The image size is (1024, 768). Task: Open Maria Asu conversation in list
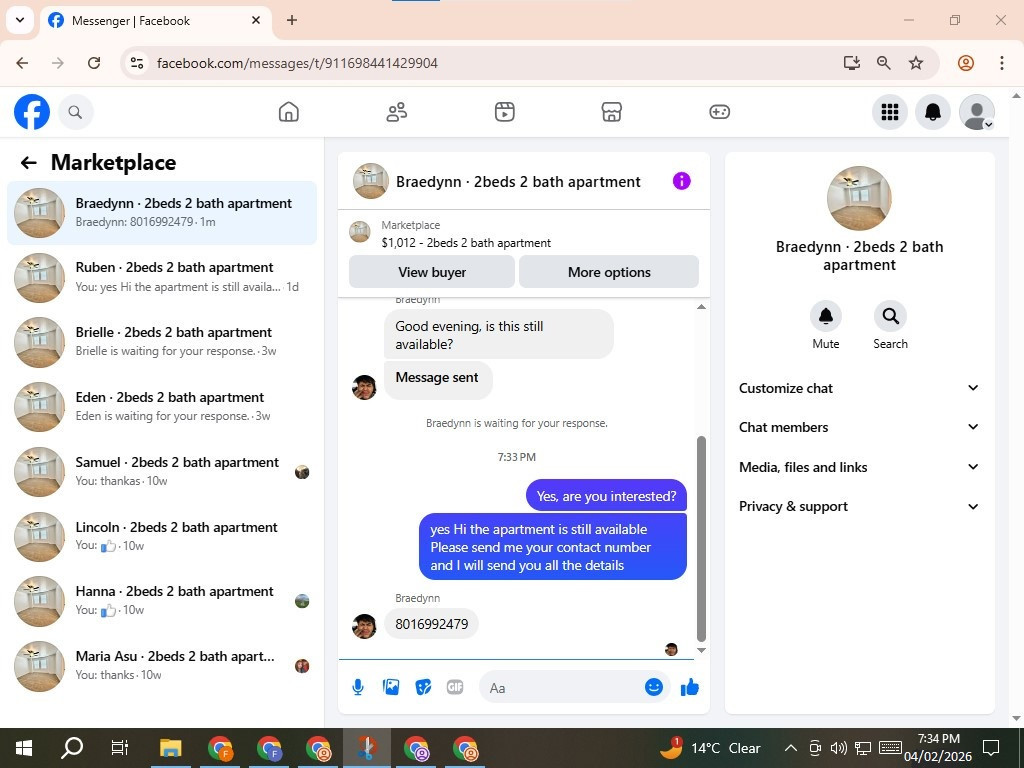tap(162, 665)
